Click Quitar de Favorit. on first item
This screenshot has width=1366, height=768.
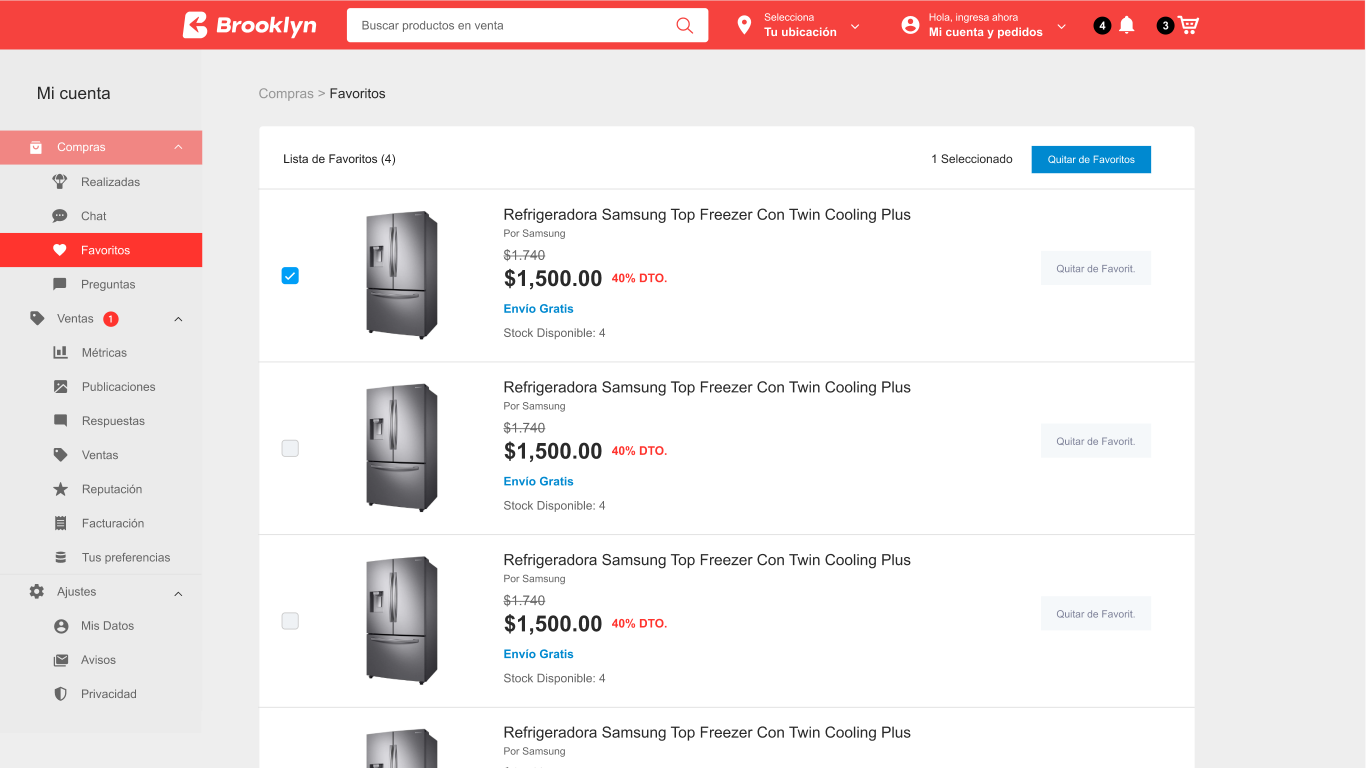pos(1096,268)
